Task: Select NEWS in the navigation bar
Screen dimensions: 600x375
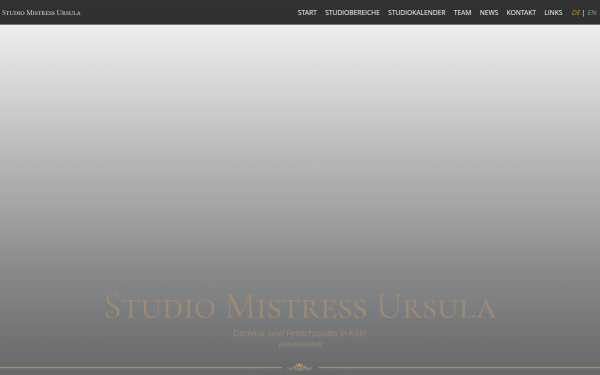Action: 489,13
